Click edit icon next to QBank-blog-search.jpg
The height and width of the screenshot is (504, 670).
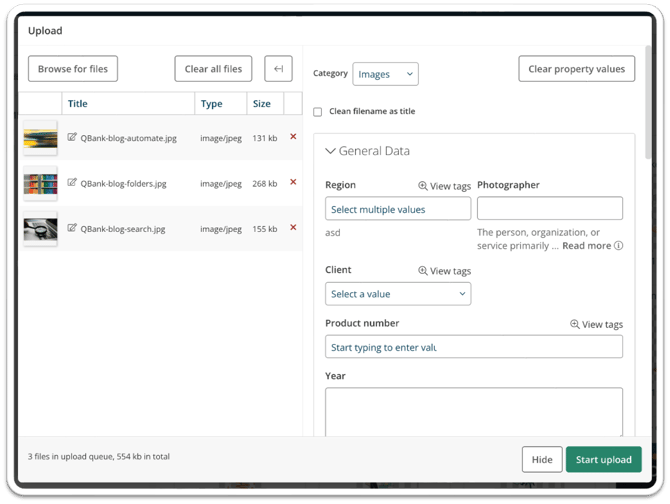tap(72, 229)
